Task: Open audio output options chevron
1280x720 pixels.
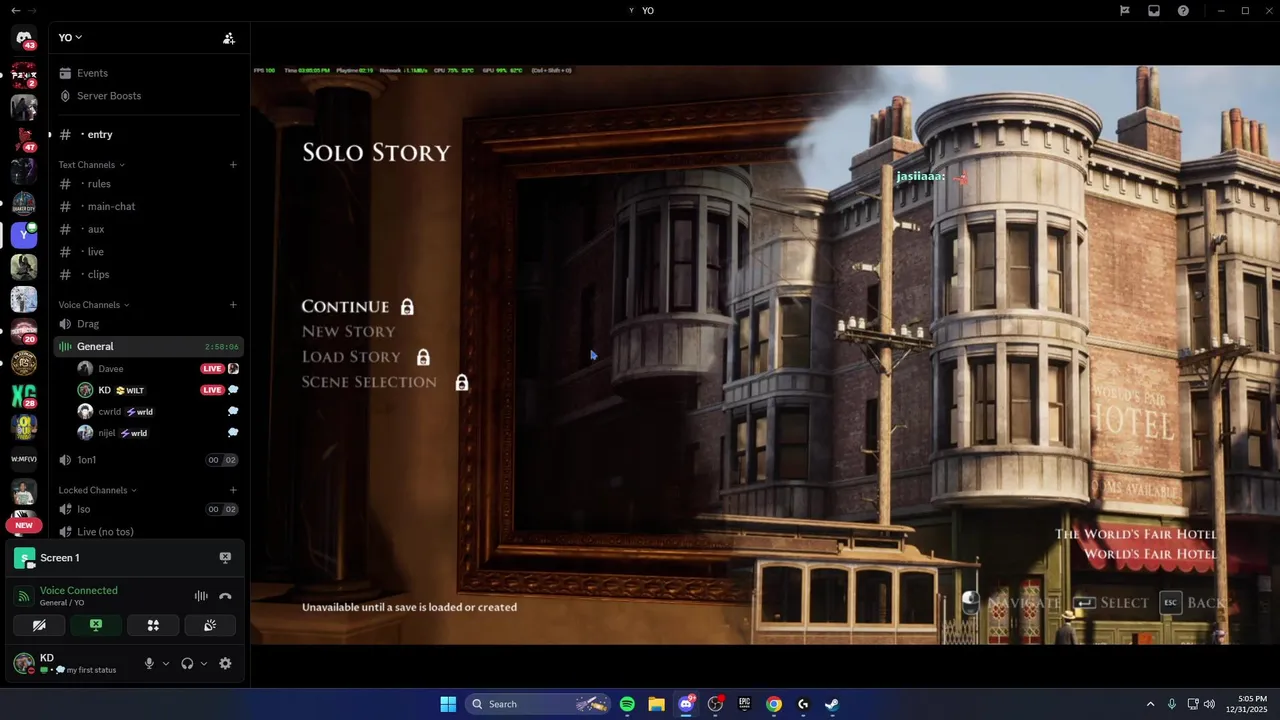Action: pyautogui.click(x=204, y=663)
